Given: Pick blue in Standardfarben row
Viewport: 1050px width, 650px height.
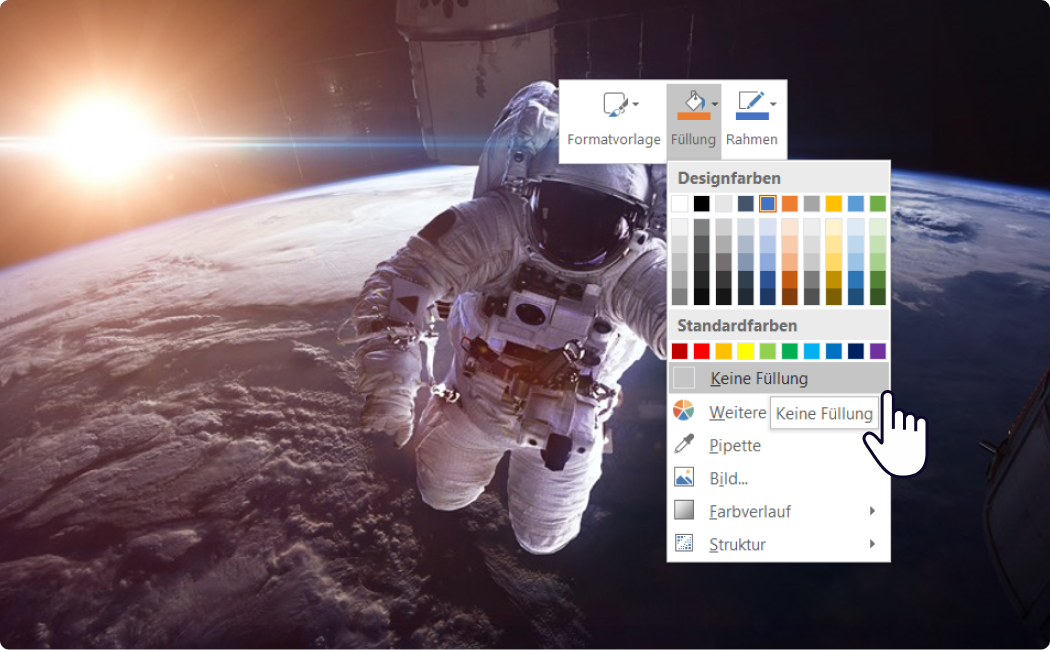Looking at the screenshot, I should 834,351.
